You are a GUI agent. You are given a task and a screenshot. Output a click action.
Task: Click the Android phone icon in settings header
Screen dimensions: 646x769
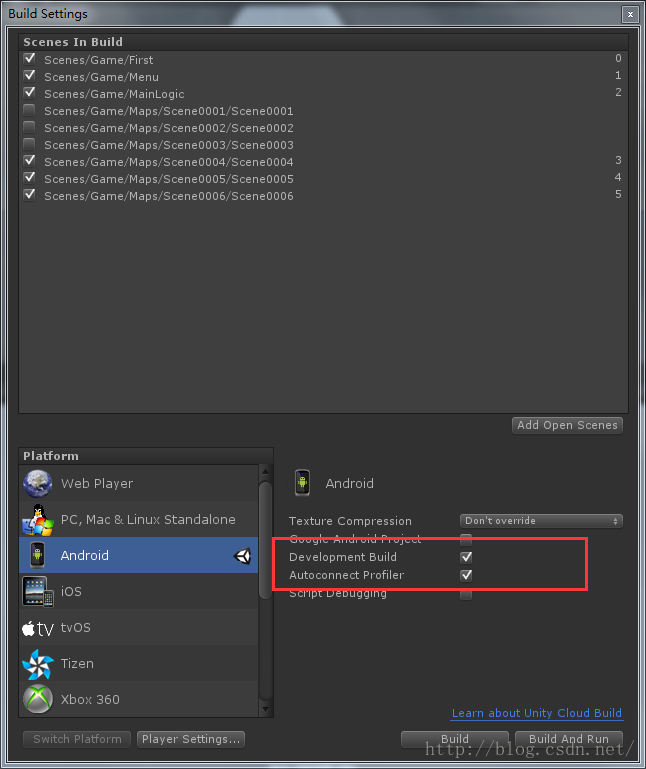click(302, 483)
